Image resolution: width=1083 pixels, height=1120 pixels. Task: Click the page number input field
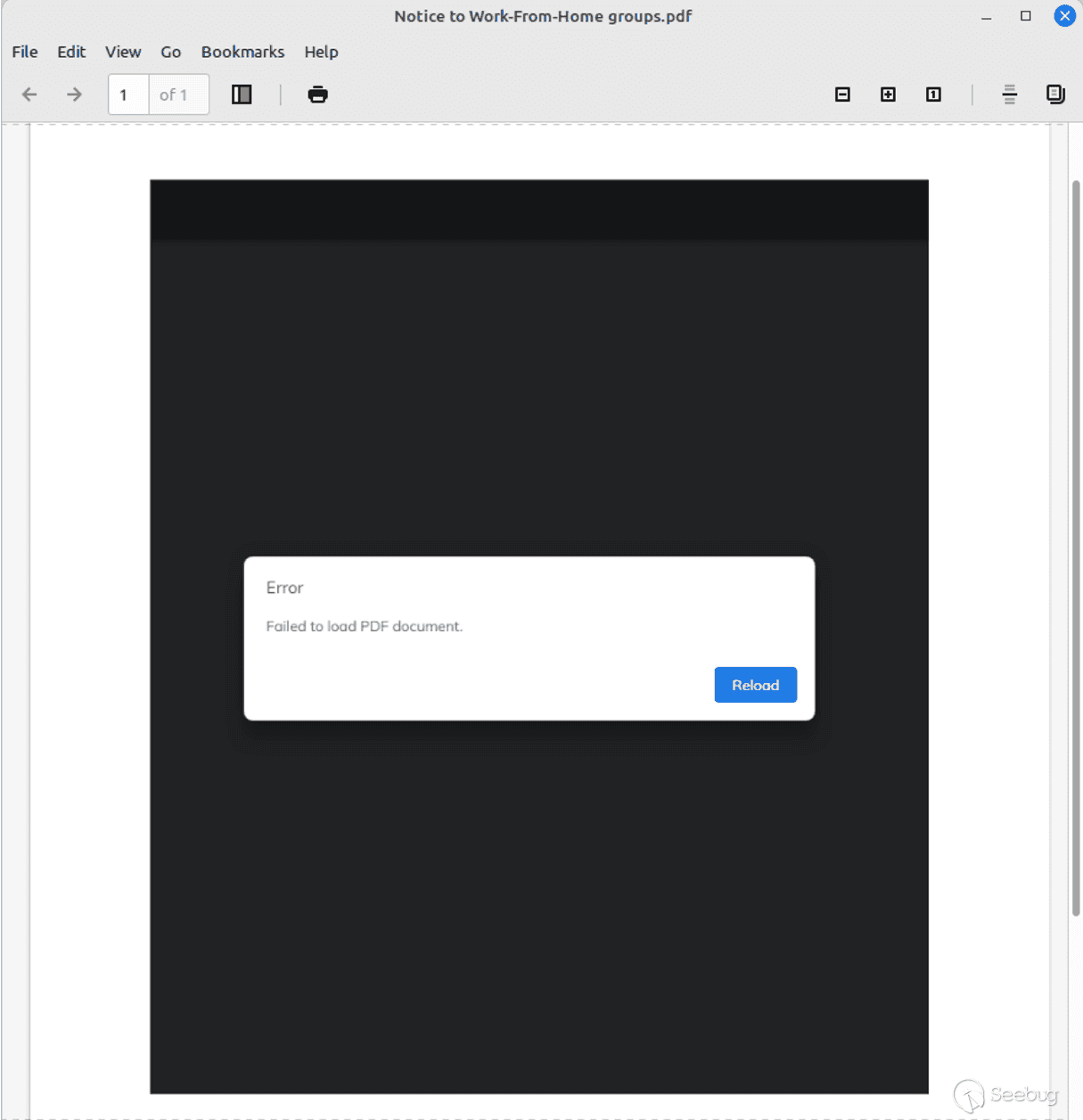[127, 94]
